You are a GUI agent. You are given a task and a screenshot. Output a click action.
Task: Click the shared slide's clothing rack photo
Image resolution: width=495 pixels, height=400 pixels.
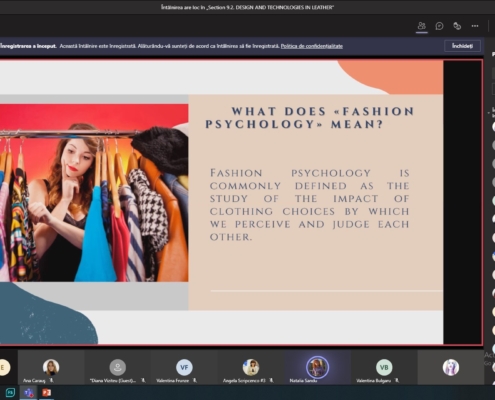94,193
